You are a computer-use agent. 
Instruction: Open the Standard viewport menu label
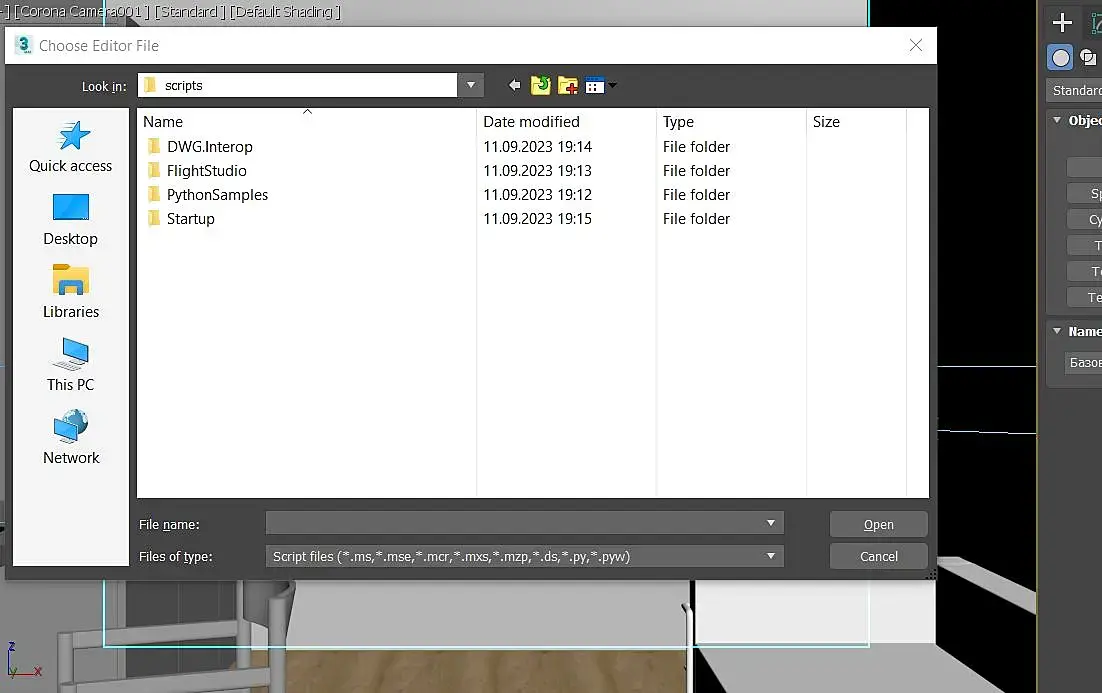190,12
